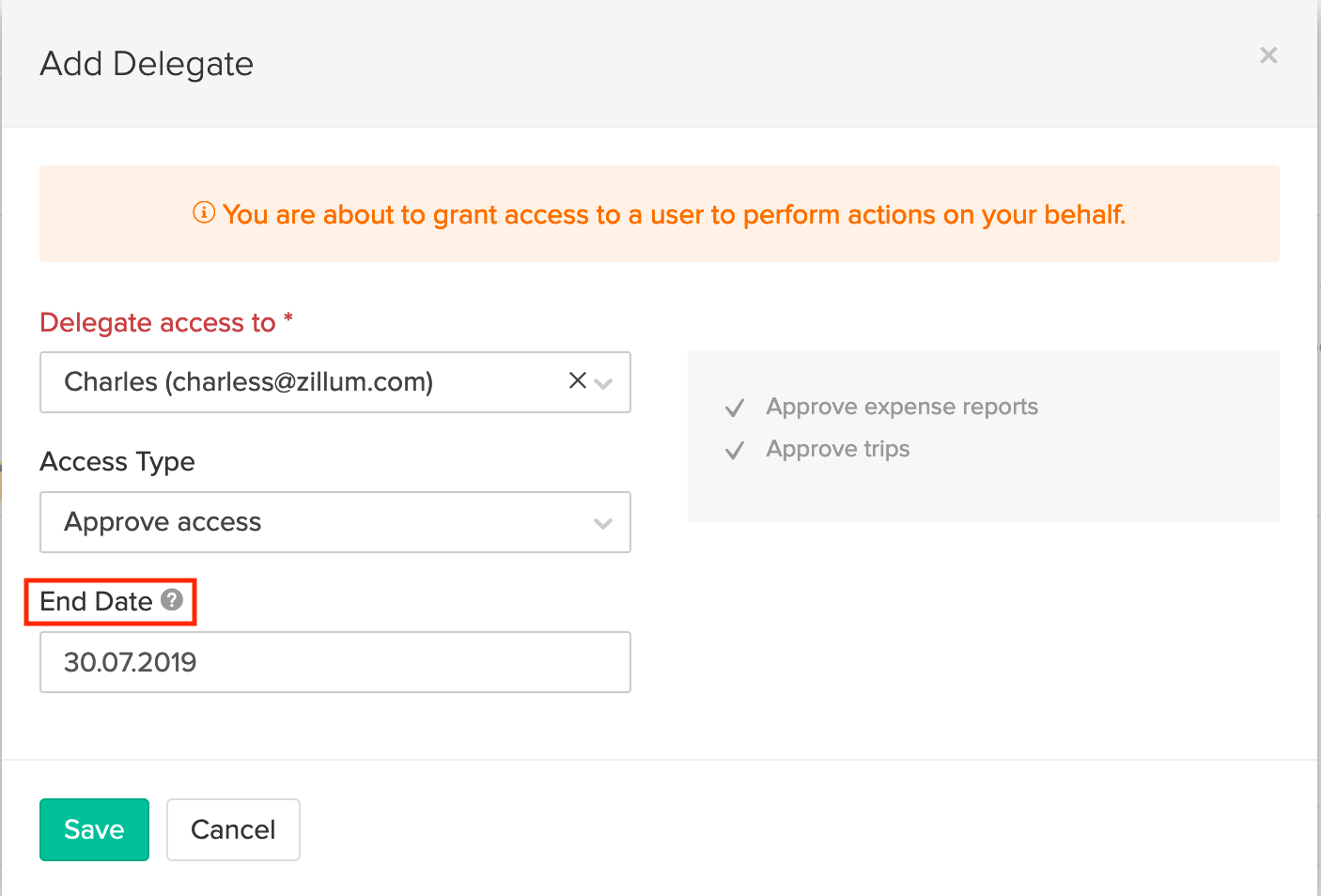Cancel adding the delegate
Image resolution: width=1321 pixels, height=896 pixels.
click(233, 829)
